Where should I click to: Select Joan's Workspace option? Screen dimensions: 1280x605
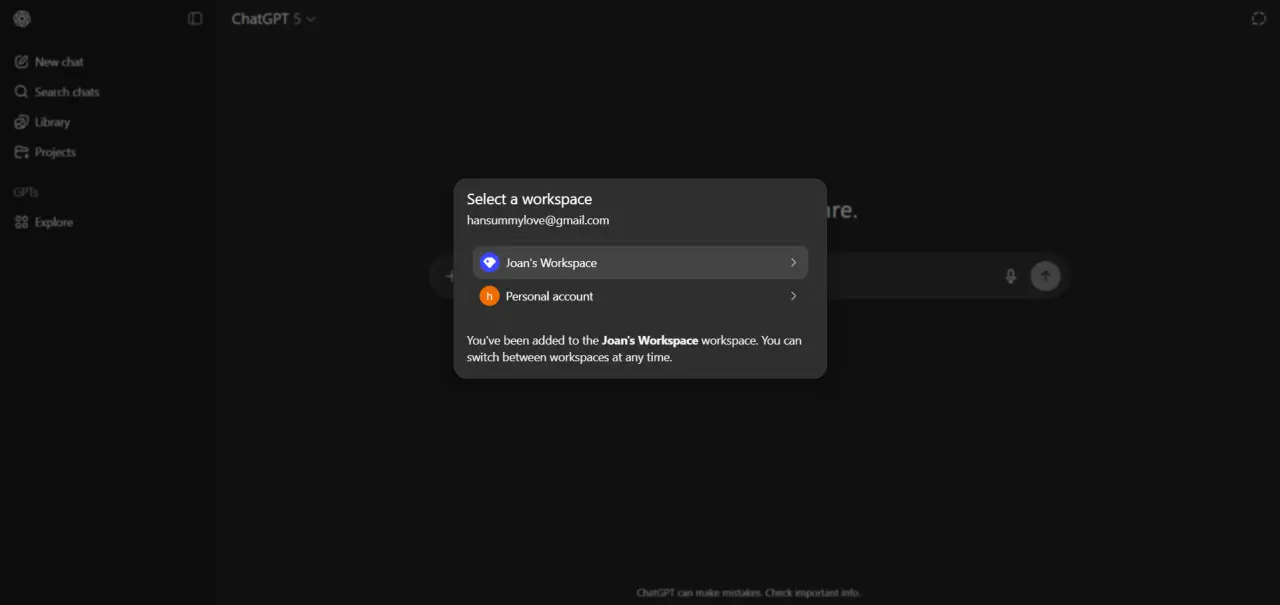tap(640, 262)
